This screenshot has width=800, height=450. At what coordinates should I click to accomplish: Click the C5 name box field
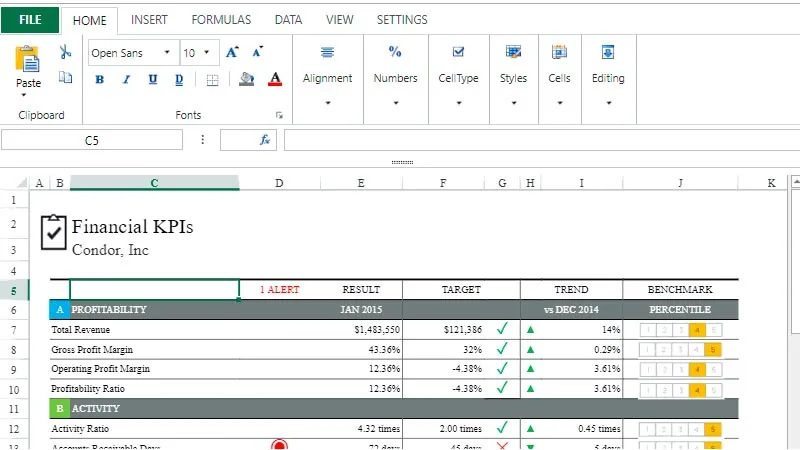click(92, 140)
